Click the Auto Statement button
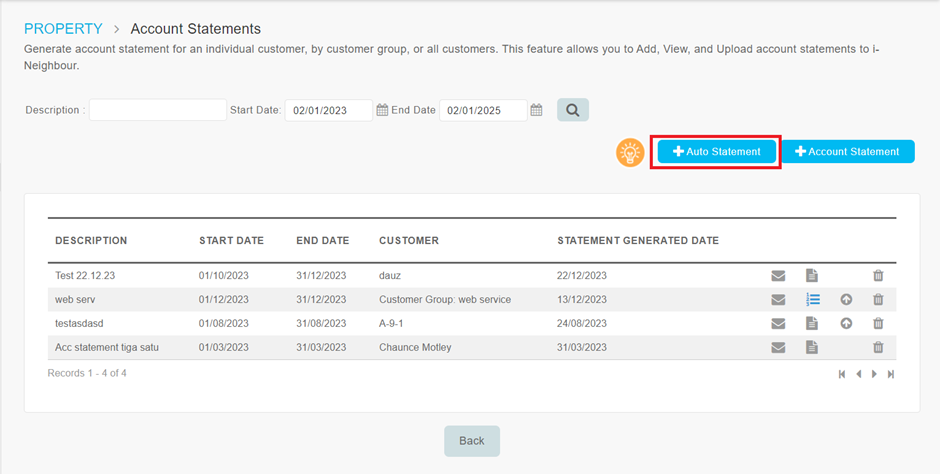Screen dimensions: 940x474 point(716,152)
